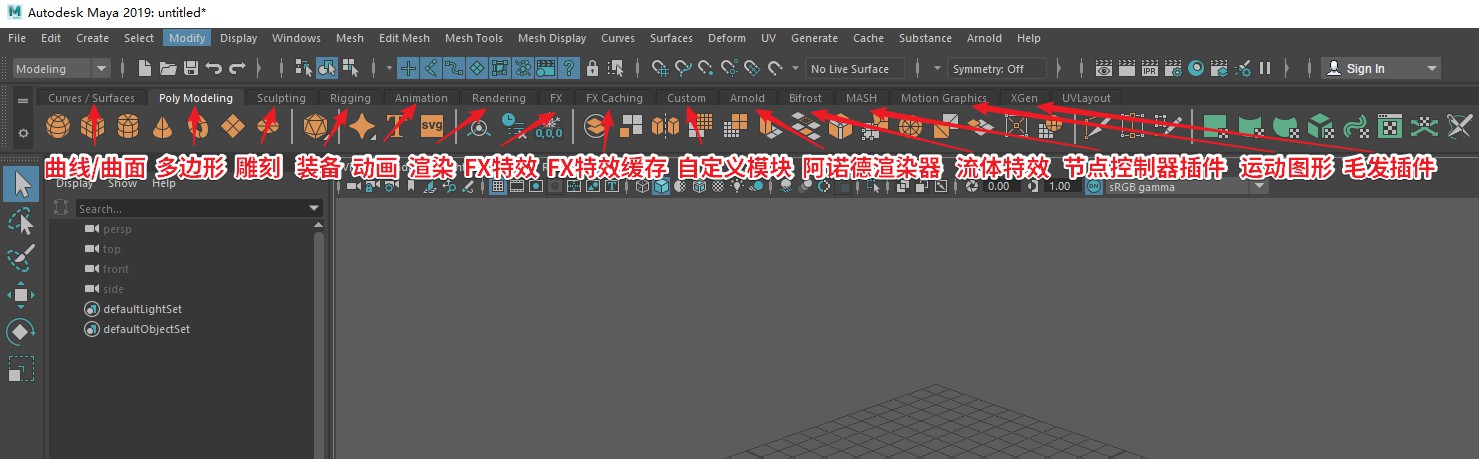The width and height of the screenshot is (1479, 459).
Task: Switch to the Sculpting shelf tab
Action: pyautogui.click(x=281, y=98)
